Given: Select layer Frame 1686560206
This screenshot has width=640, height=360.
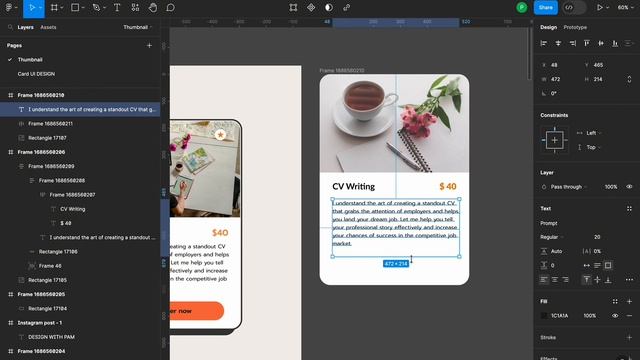Looking at the screenshot, I should pyautogui.click(x=41, y=152).
